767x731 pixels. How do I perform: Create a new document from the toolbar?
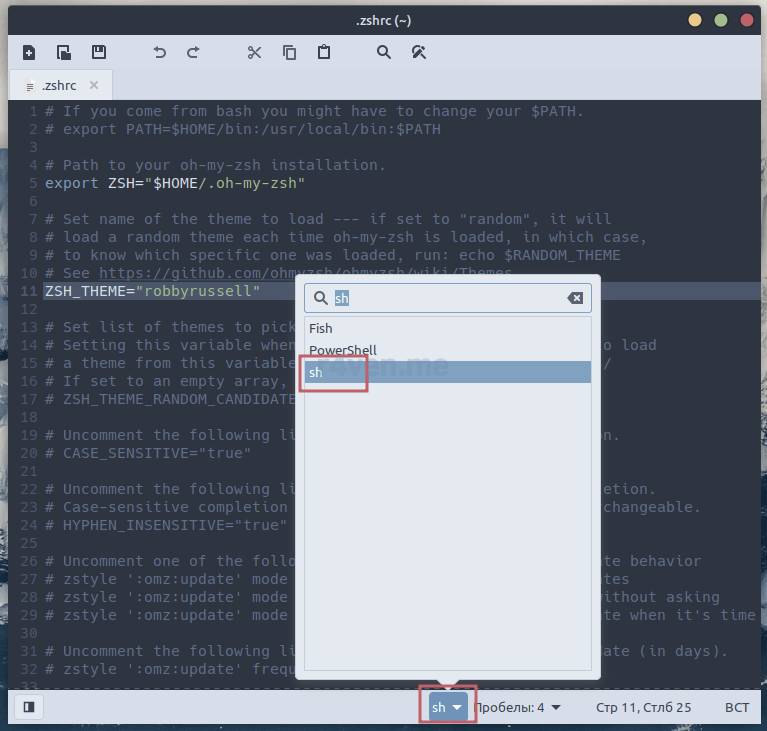(29, 52)
